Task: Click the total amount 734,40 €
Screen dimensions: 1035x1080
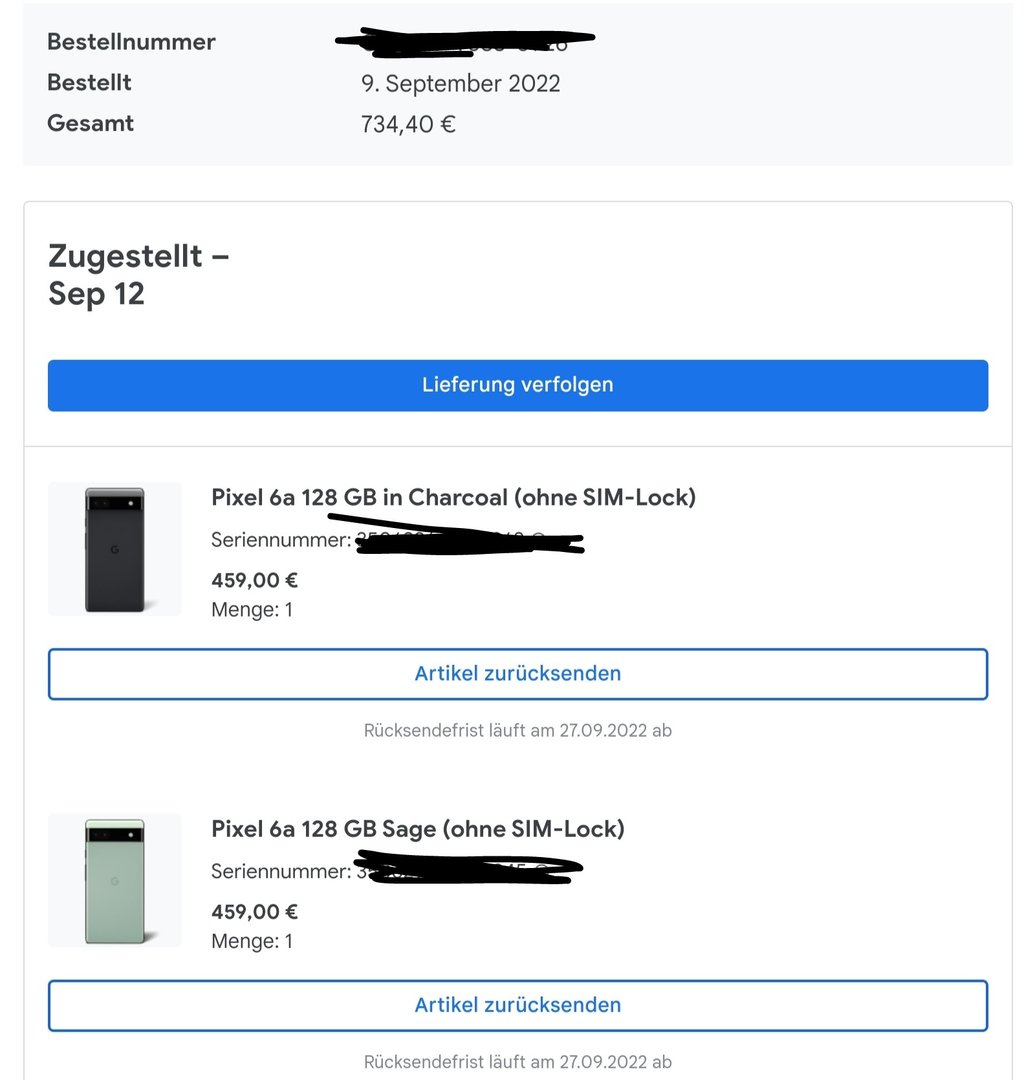Action: [408, 124]
